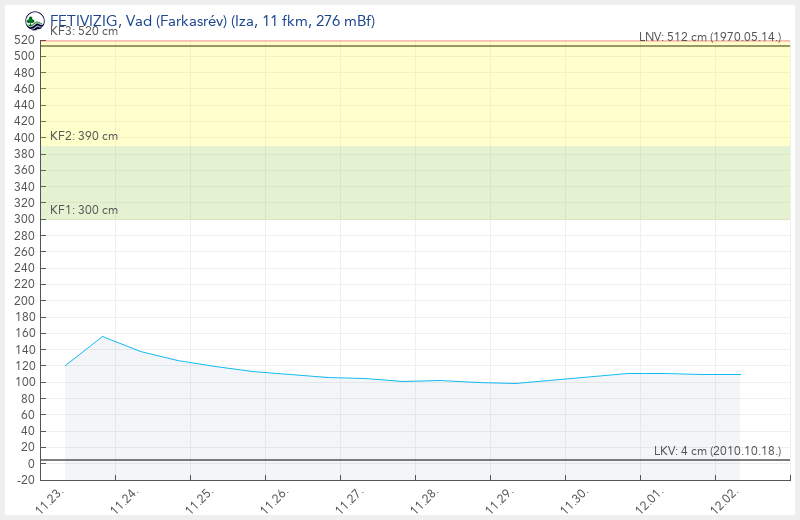This screenshot has height=520, width=800.
Task: Click the 'LKV: 4 cm (2010.10.18.)' label
Action: tap(717, 451)
